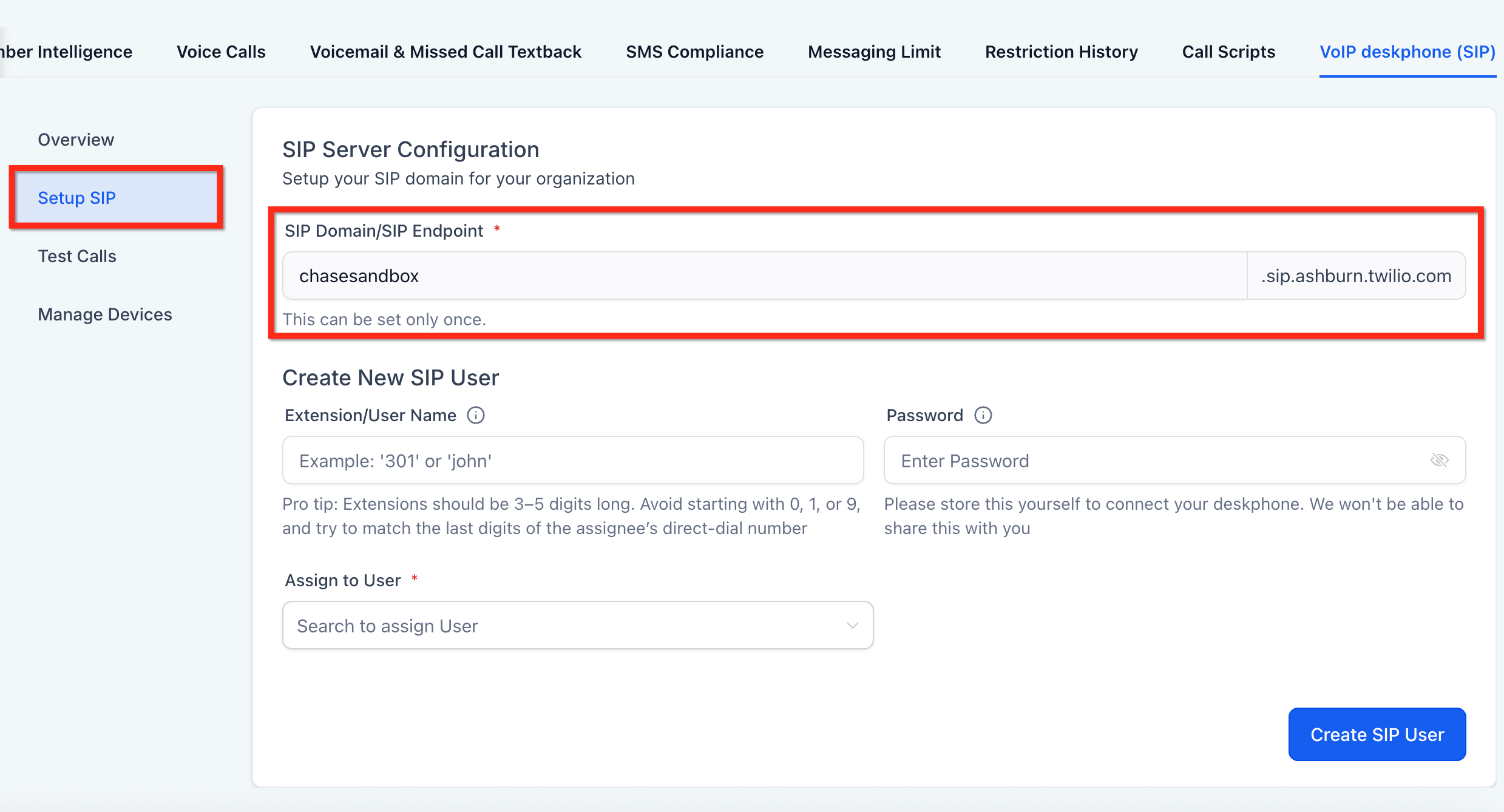Expand the Assign to User dropdown arrow
Viewport: 1504px width, 812px height.
(x=852, y=625)
